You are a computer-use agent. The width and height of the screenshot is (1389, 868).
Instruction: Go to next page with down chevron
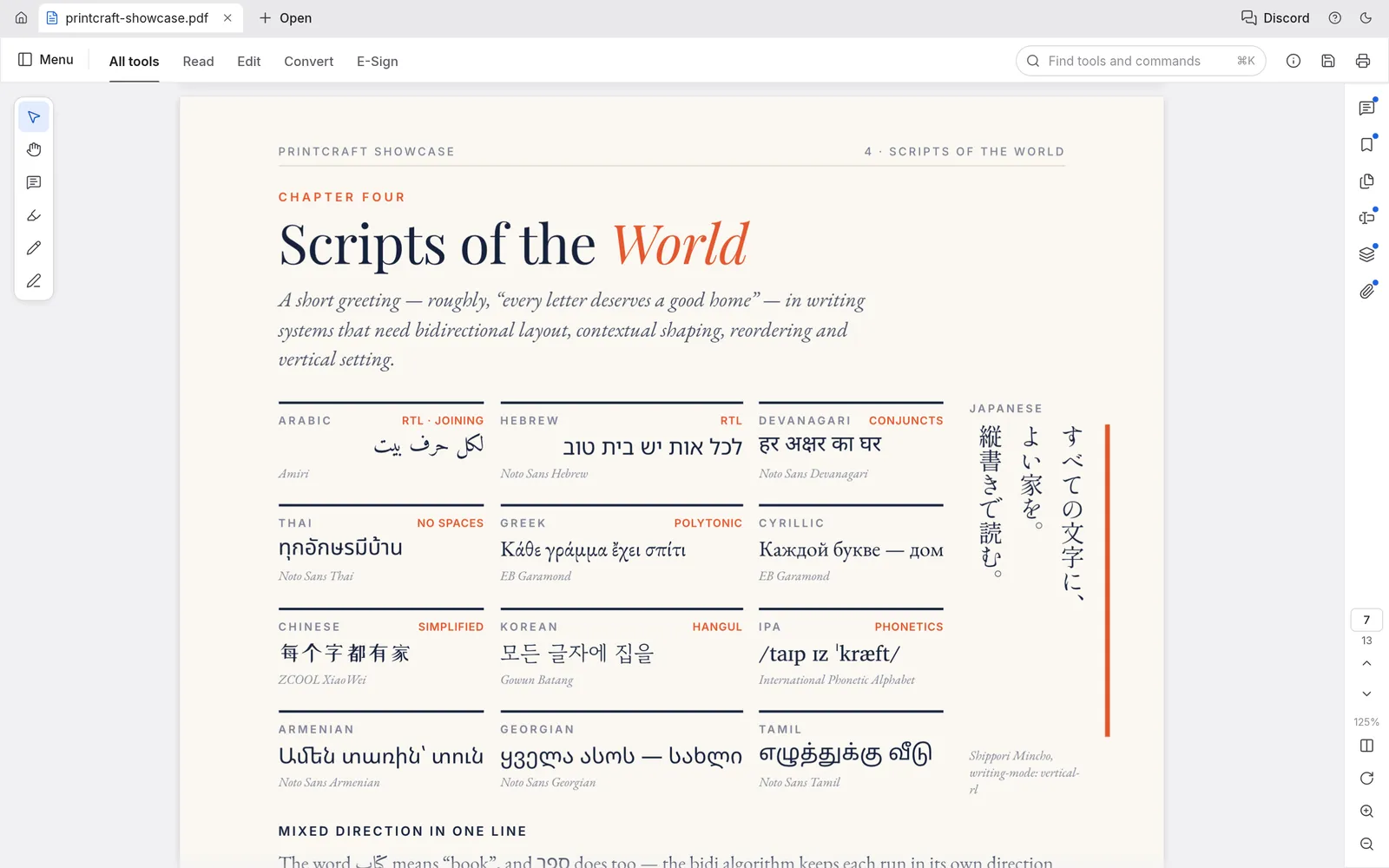click(1366, 694)
